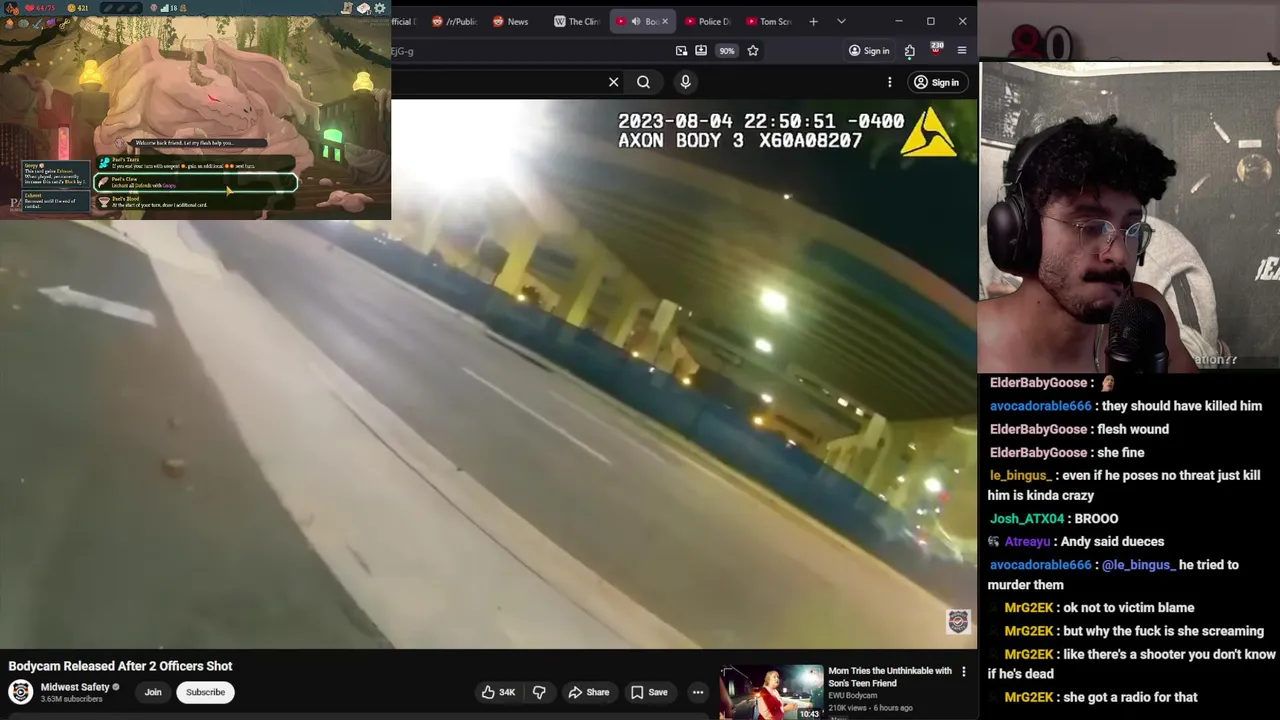Close the active Bodycam YouTube tab
1280x720 pixels.
(x=664, y=21)
